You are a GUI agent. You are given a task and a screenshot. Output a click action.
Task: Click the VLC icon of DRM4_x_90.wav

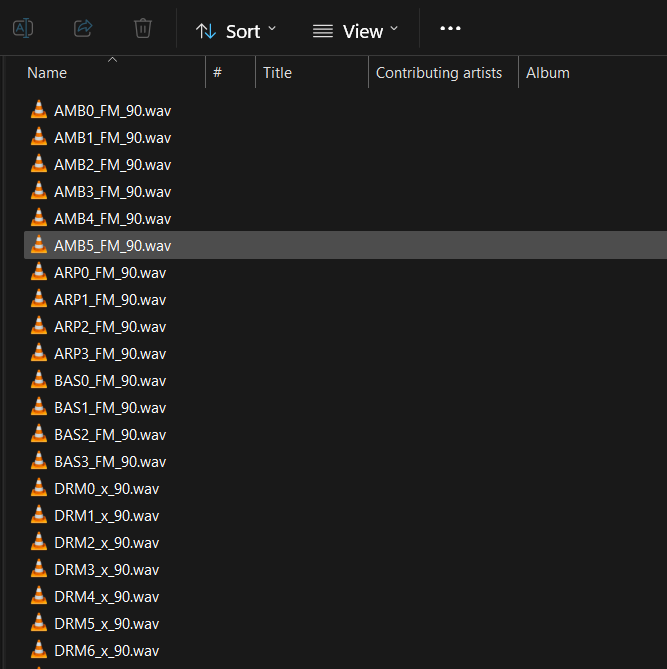click(x=39, y=595)
